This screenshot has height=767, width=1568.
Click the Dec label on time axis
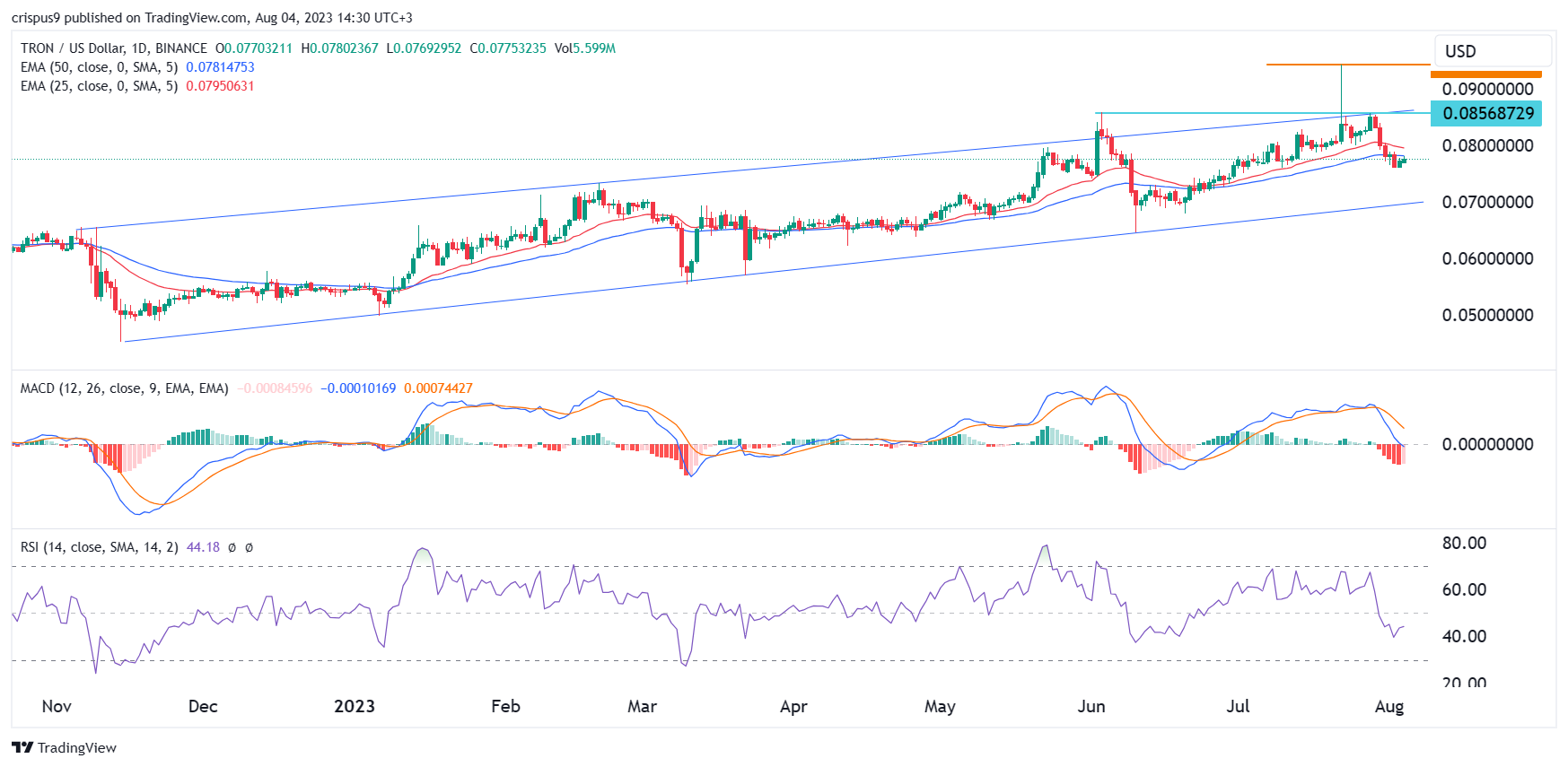(203, 706)
